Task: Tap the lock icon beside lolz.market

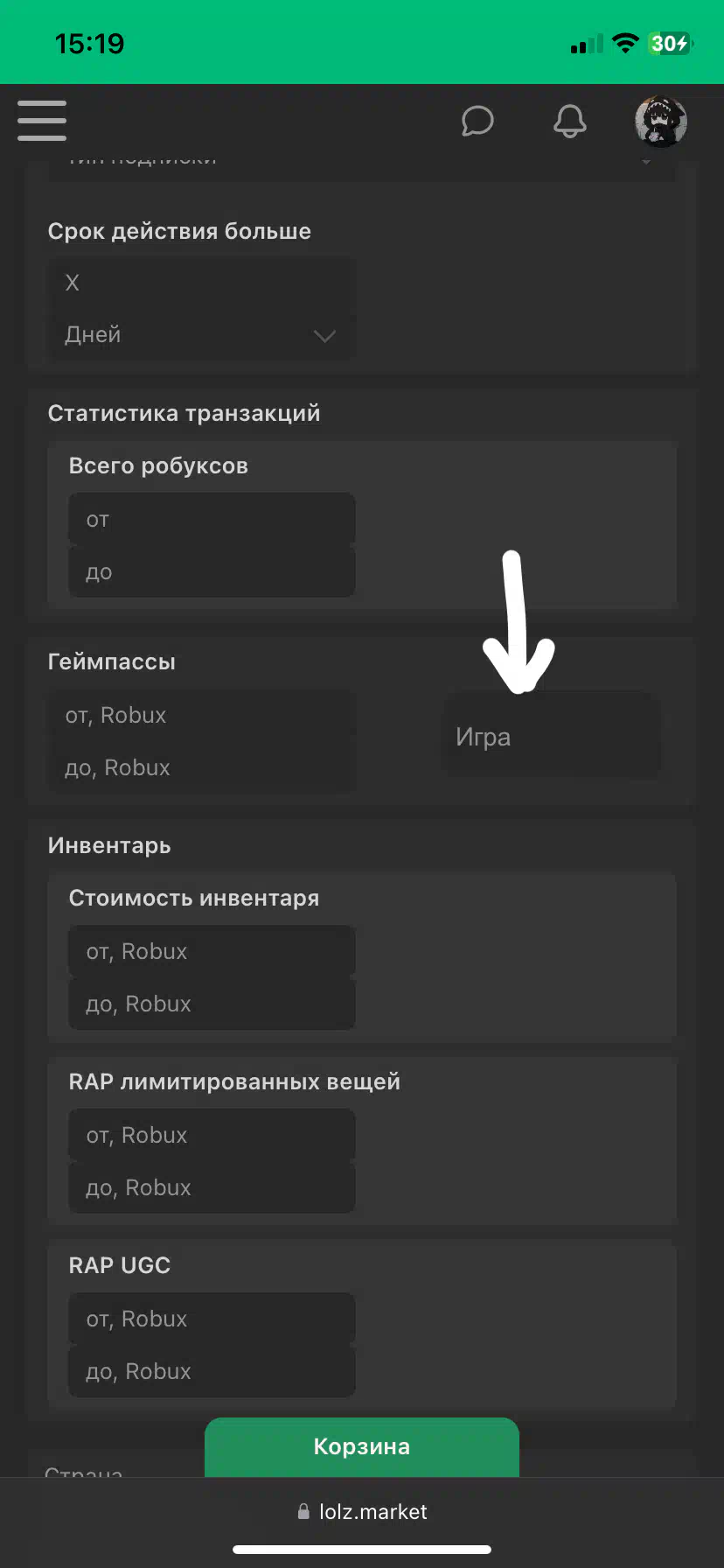Action: (303, 1511)
